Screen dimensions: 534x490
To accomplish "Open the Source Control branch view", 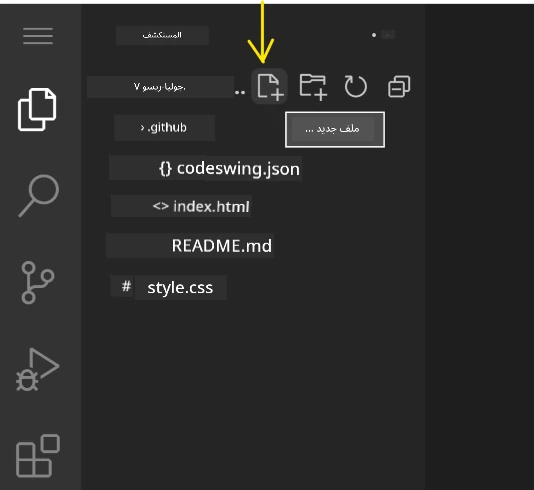I will point(37,282).
